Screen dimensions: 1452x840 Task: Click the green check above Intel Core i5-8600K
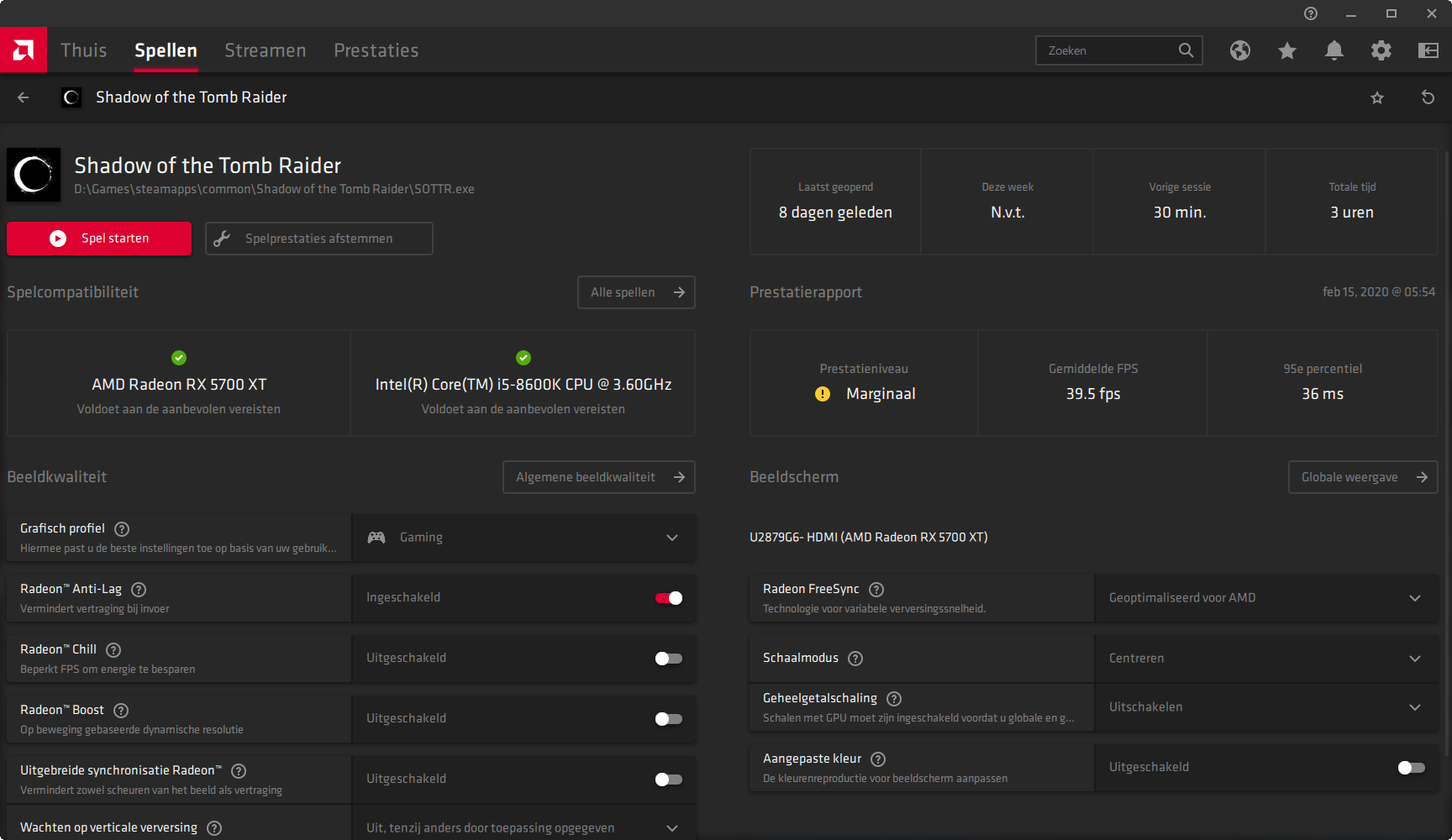tap(523, 358)
